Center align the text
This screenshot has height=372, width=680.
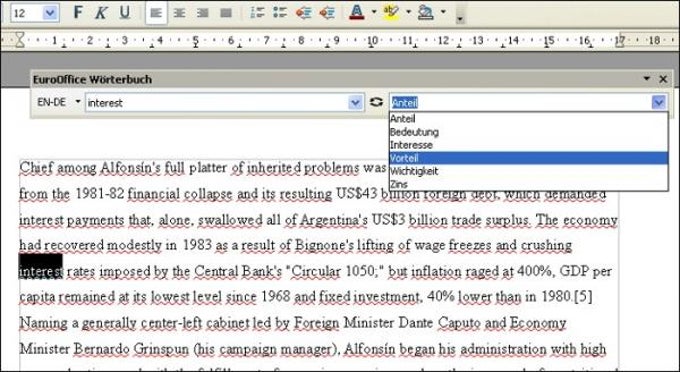179,13
